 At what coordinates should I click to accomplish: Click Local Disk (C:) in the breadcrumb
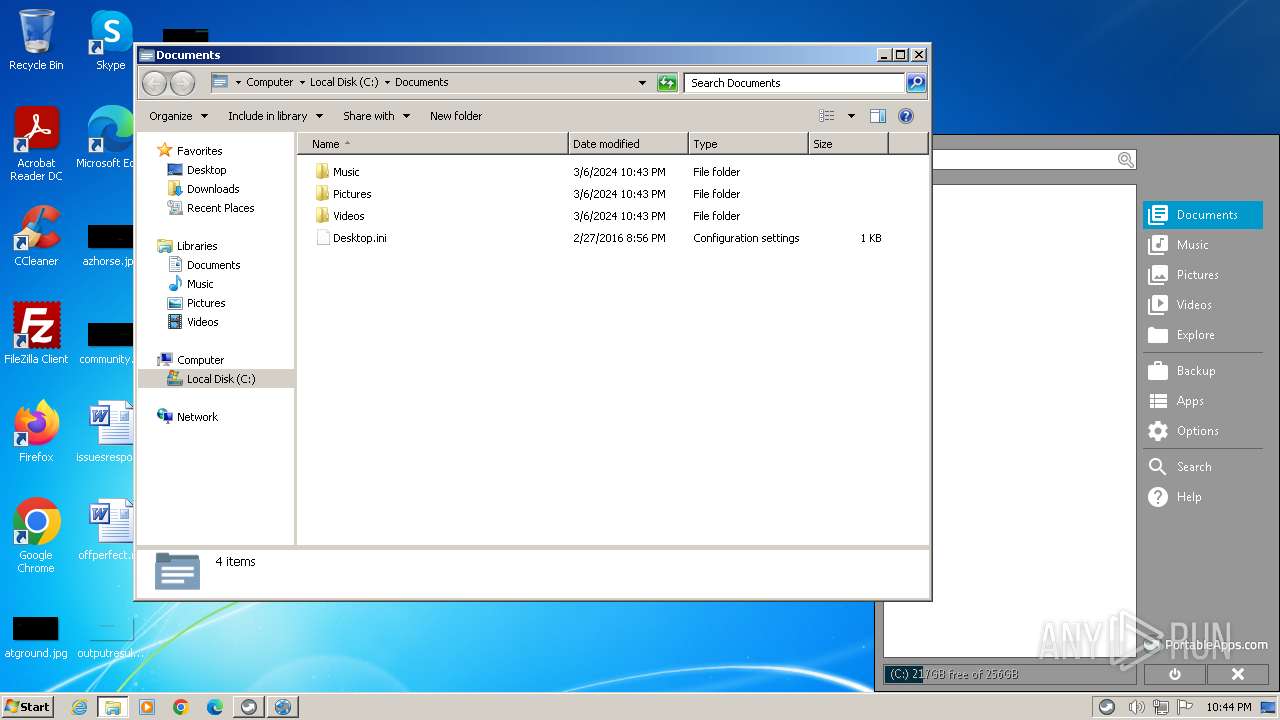344,83
